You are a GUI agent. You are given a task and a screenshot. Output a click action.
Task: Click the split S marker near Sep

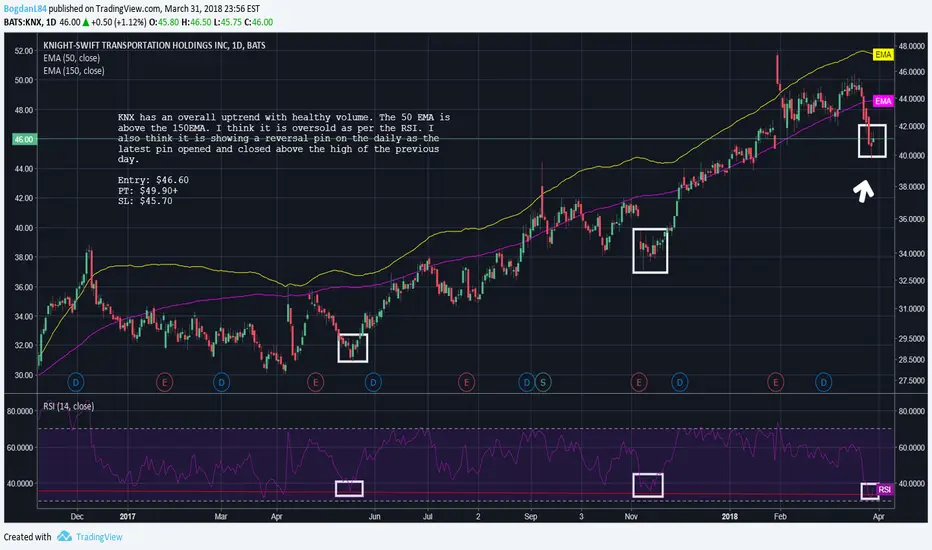pos(543,382)
